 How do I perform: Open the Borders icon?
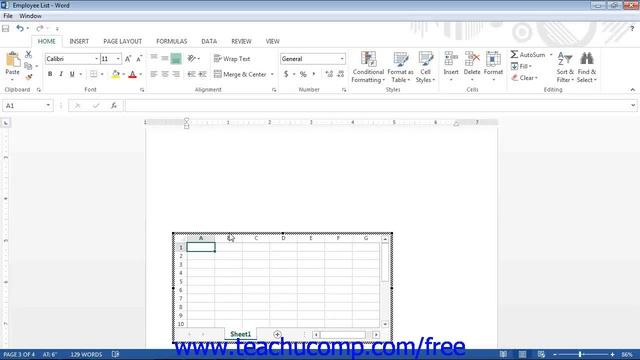[x=93, y=74]
